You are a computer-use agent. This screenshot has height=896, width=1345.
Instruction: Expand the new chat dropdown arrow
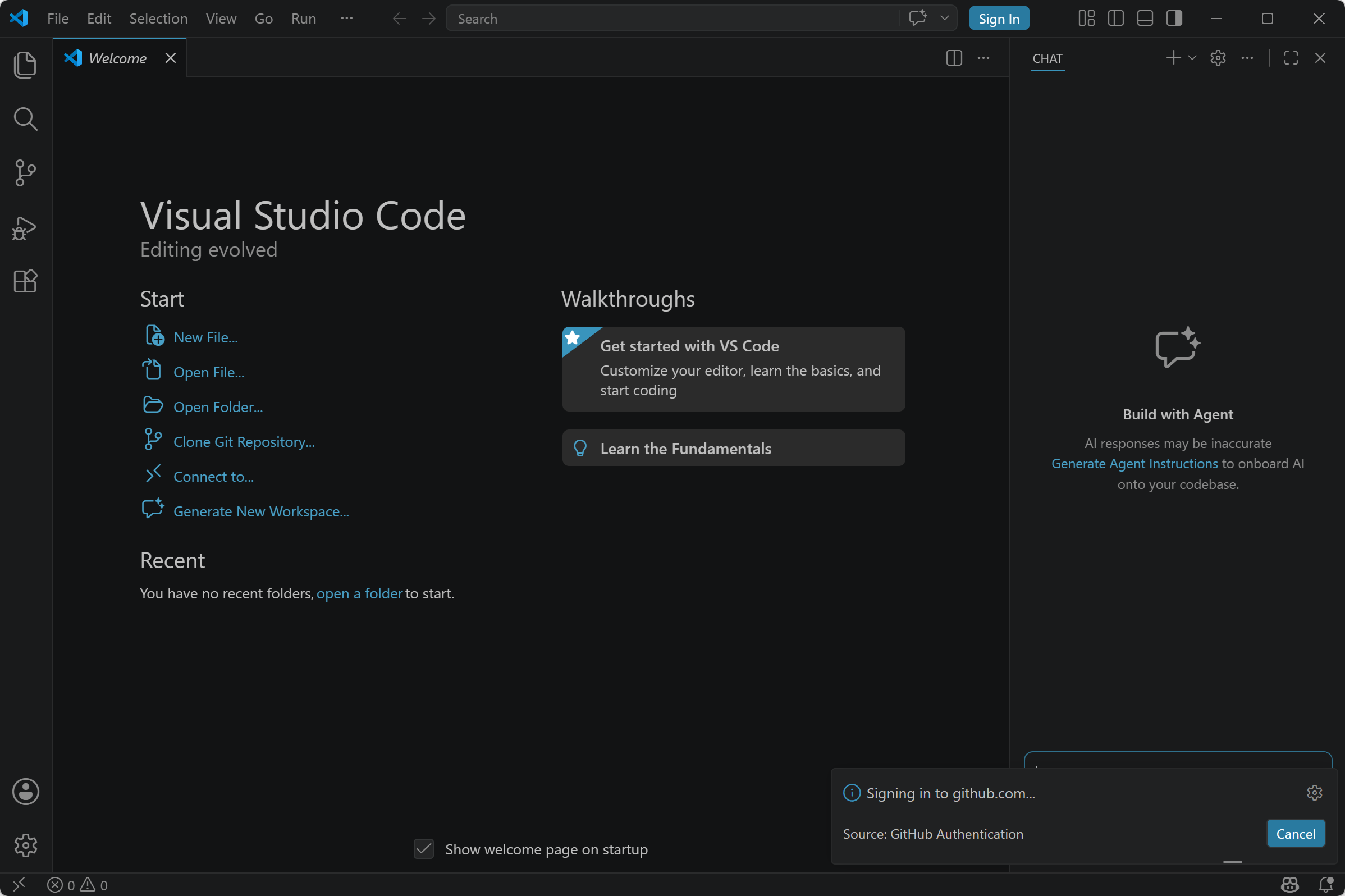1192,58
